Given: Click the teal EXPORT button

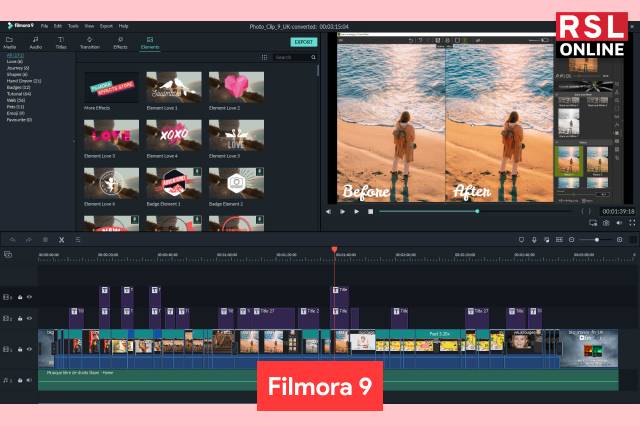Looking at the screenshot, I should [x=304, y=42].
